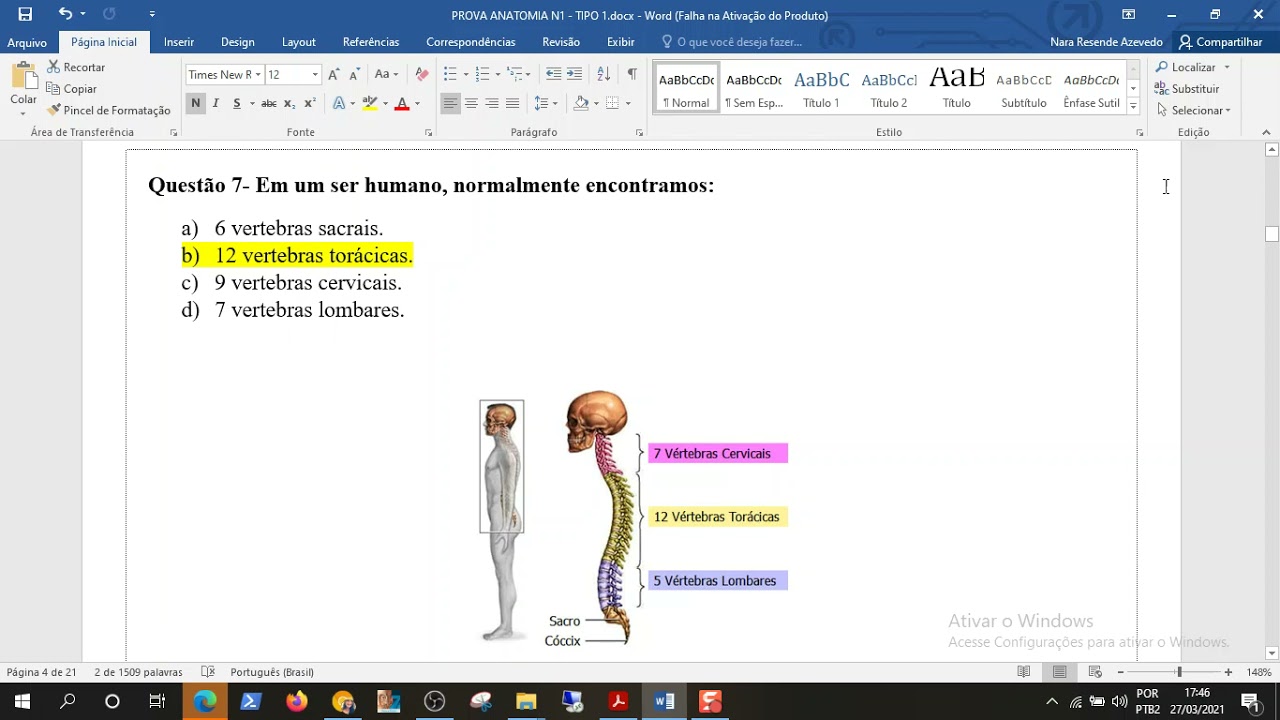1280x720 pixels.
Task: Decrease paragraph indent
Action: point(553,75)
